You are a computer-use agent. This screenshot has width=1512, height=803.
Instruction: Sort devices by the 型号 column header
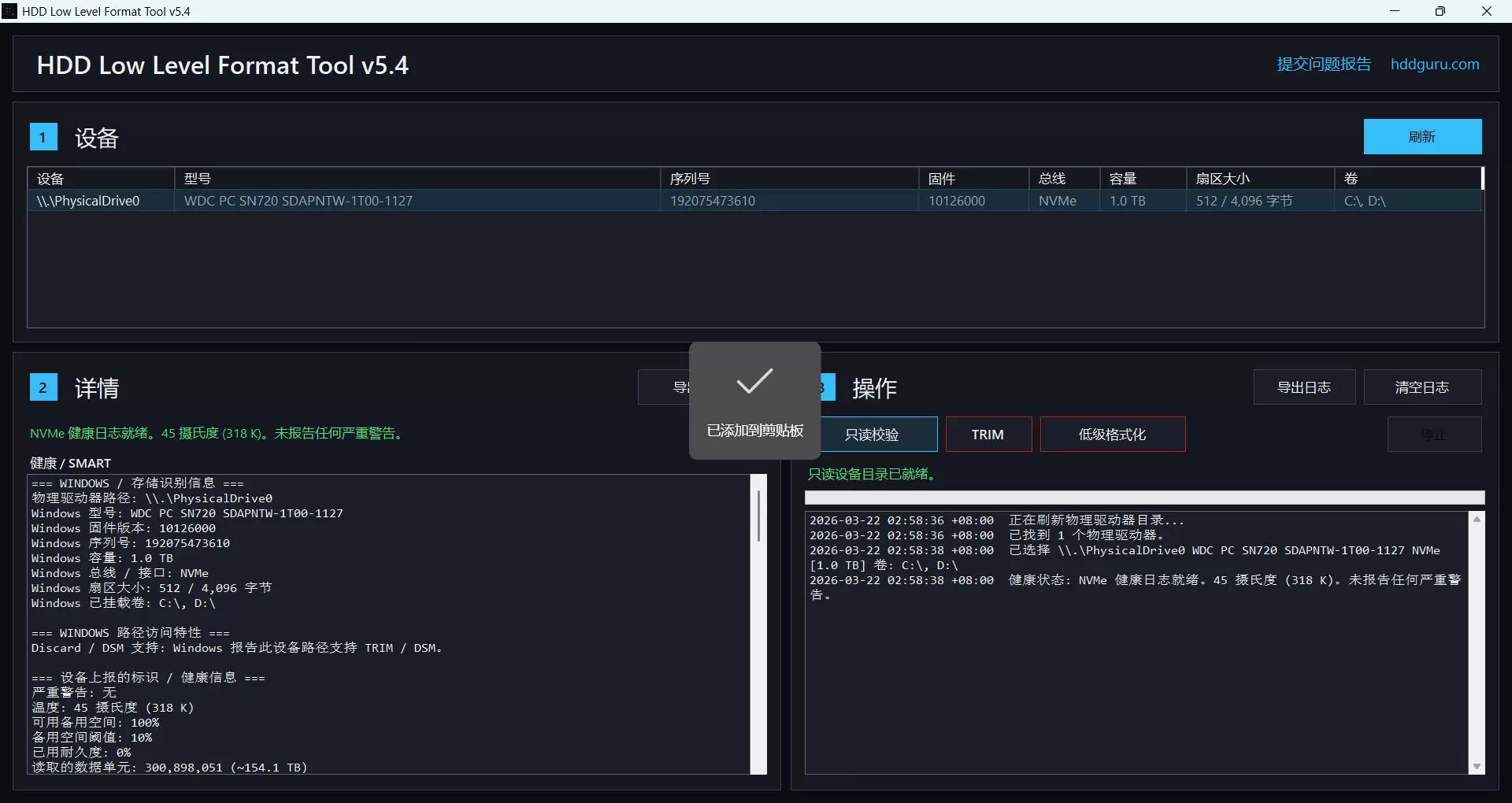pyautogui.click(x=198, y=178)
